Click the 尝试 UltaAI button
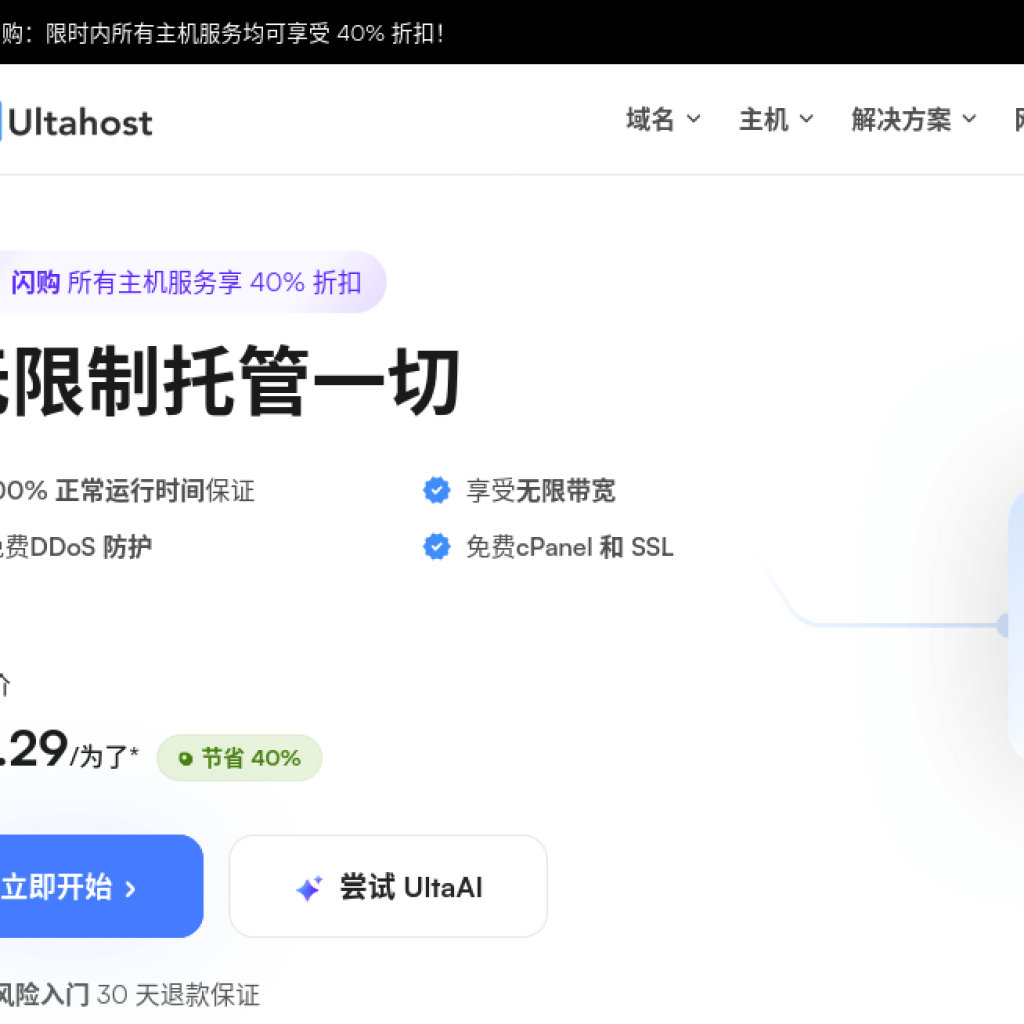This screenshot has height=1024, width=1024. (x=388, y=886)
